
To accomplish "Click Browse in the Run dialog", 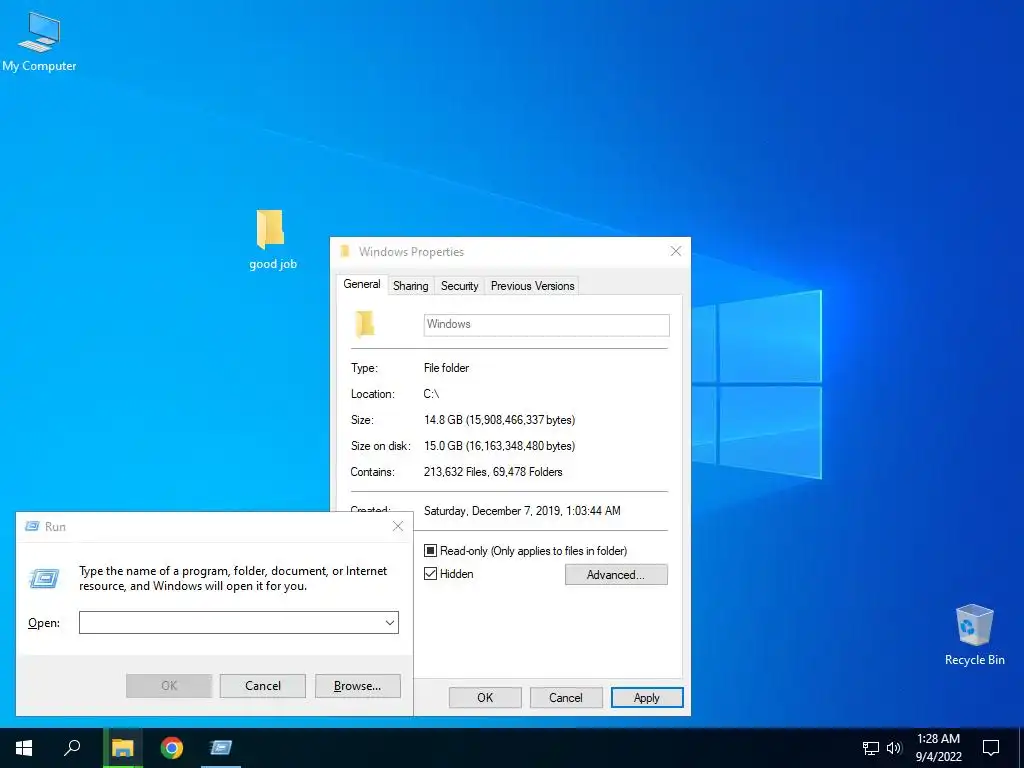I will point(357,686).
